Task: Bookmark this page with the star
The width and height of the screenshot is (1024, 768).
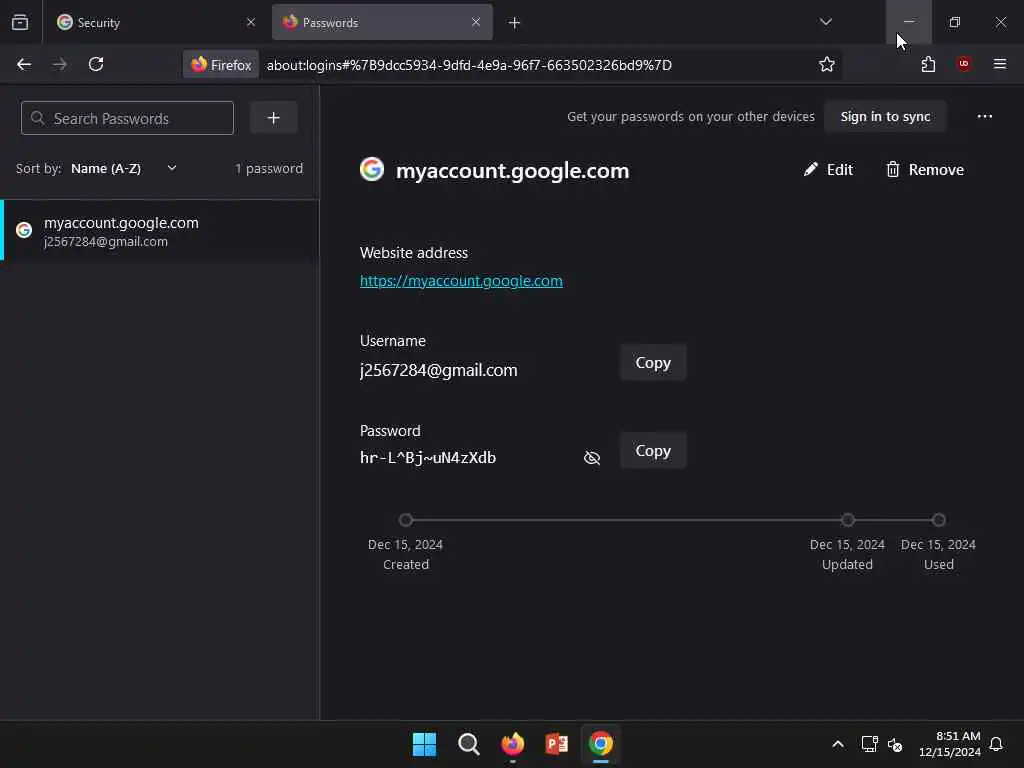Action: (827, 65)
